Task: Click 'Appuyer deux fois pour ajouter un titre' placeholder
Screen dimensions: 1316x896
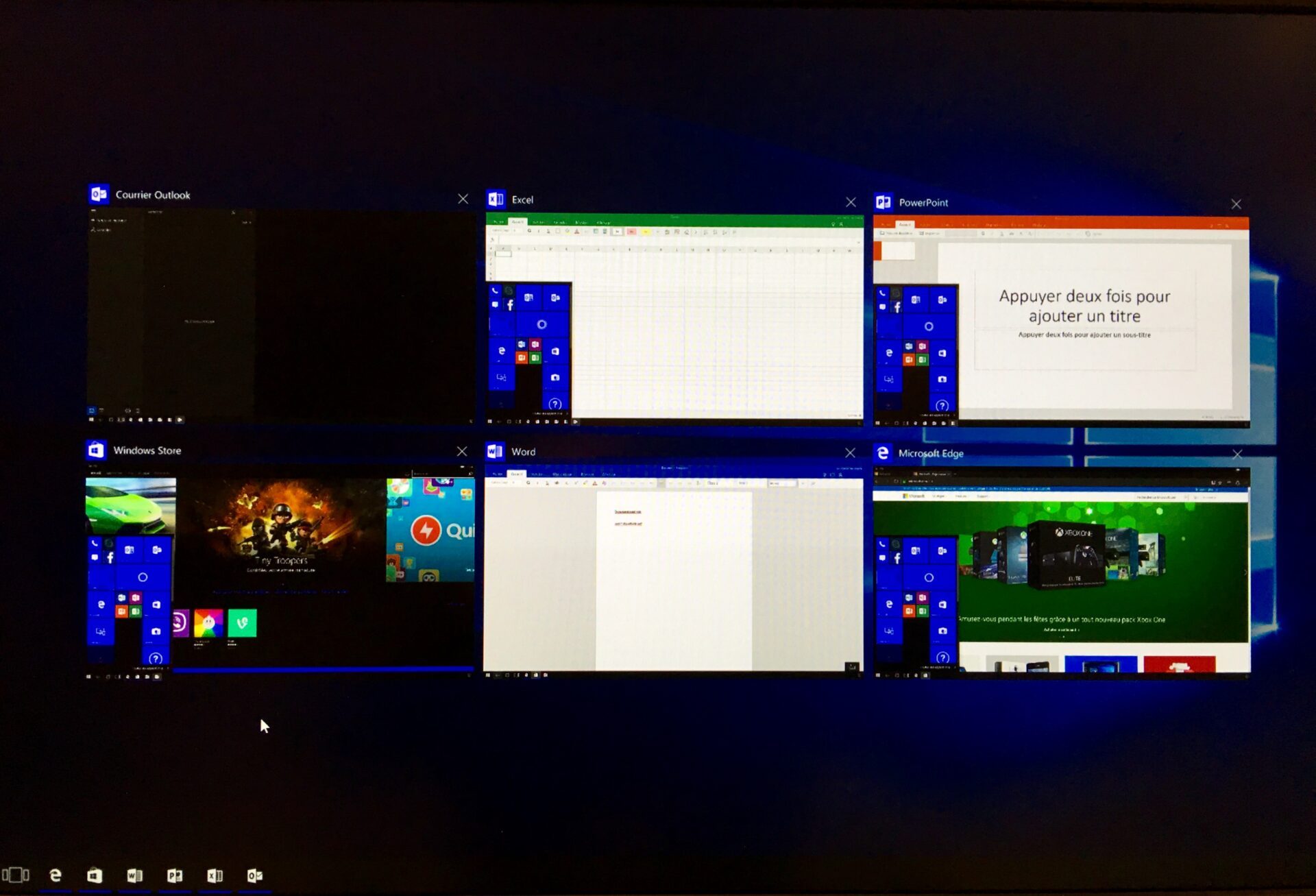Action: point(1084,306)
